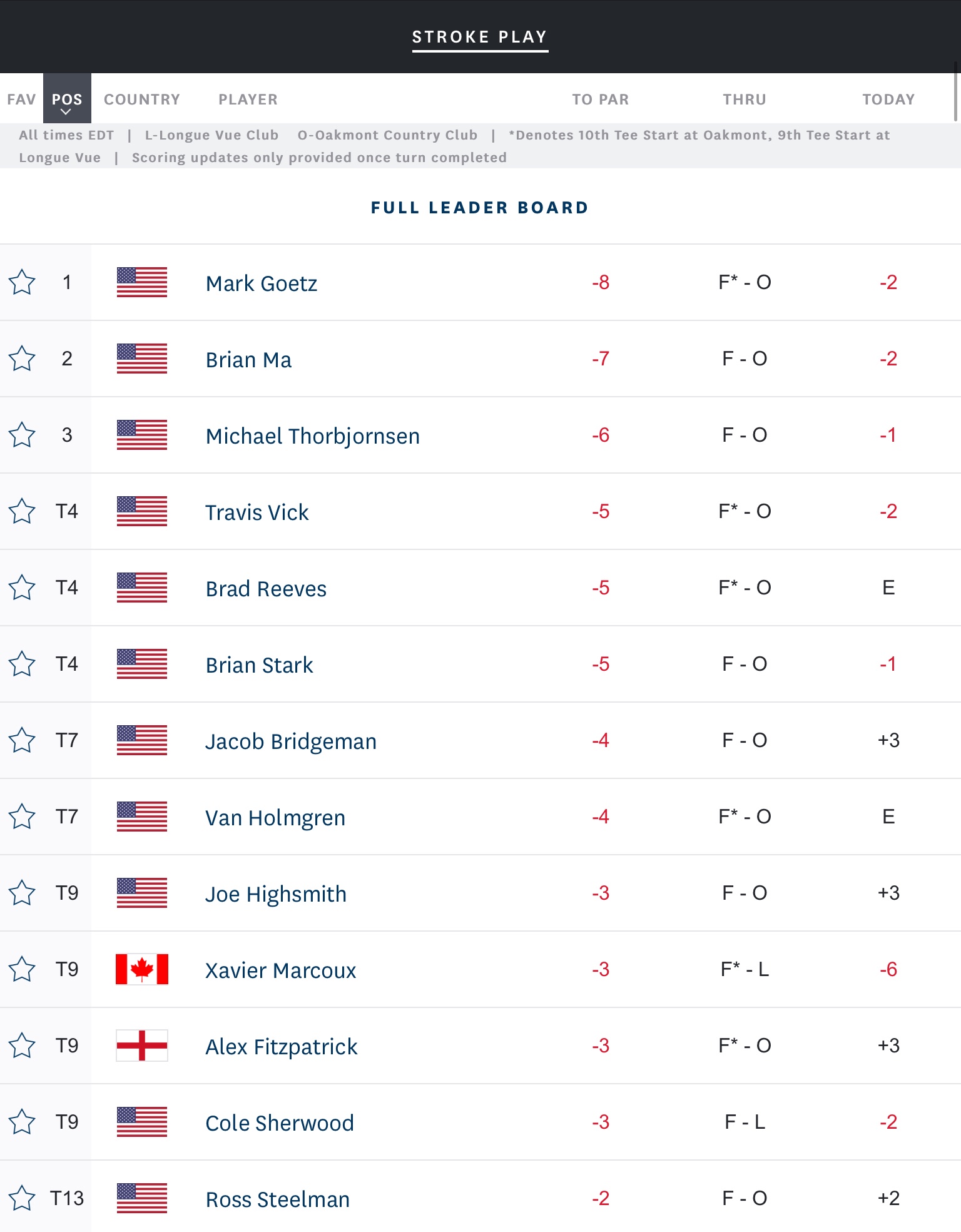Sort by the COUNTRY column header
The height and width of the screenshot is (1232, 961).
tap(142, 99)
